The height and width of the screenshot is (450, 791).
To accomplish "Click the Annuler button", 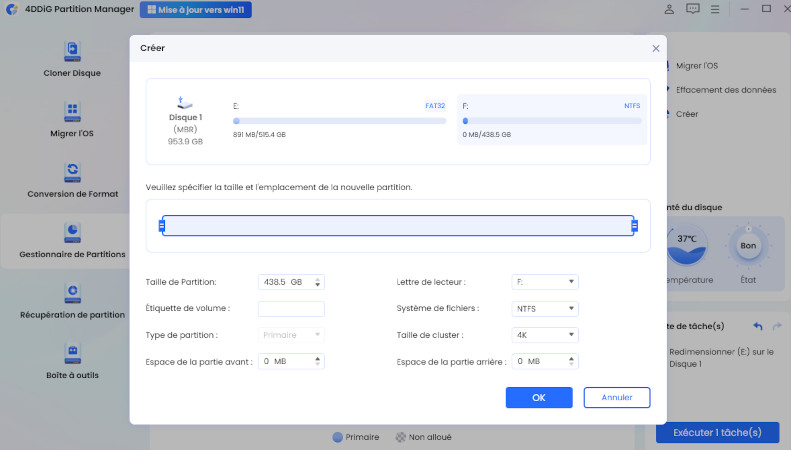I will click(616, 398).
